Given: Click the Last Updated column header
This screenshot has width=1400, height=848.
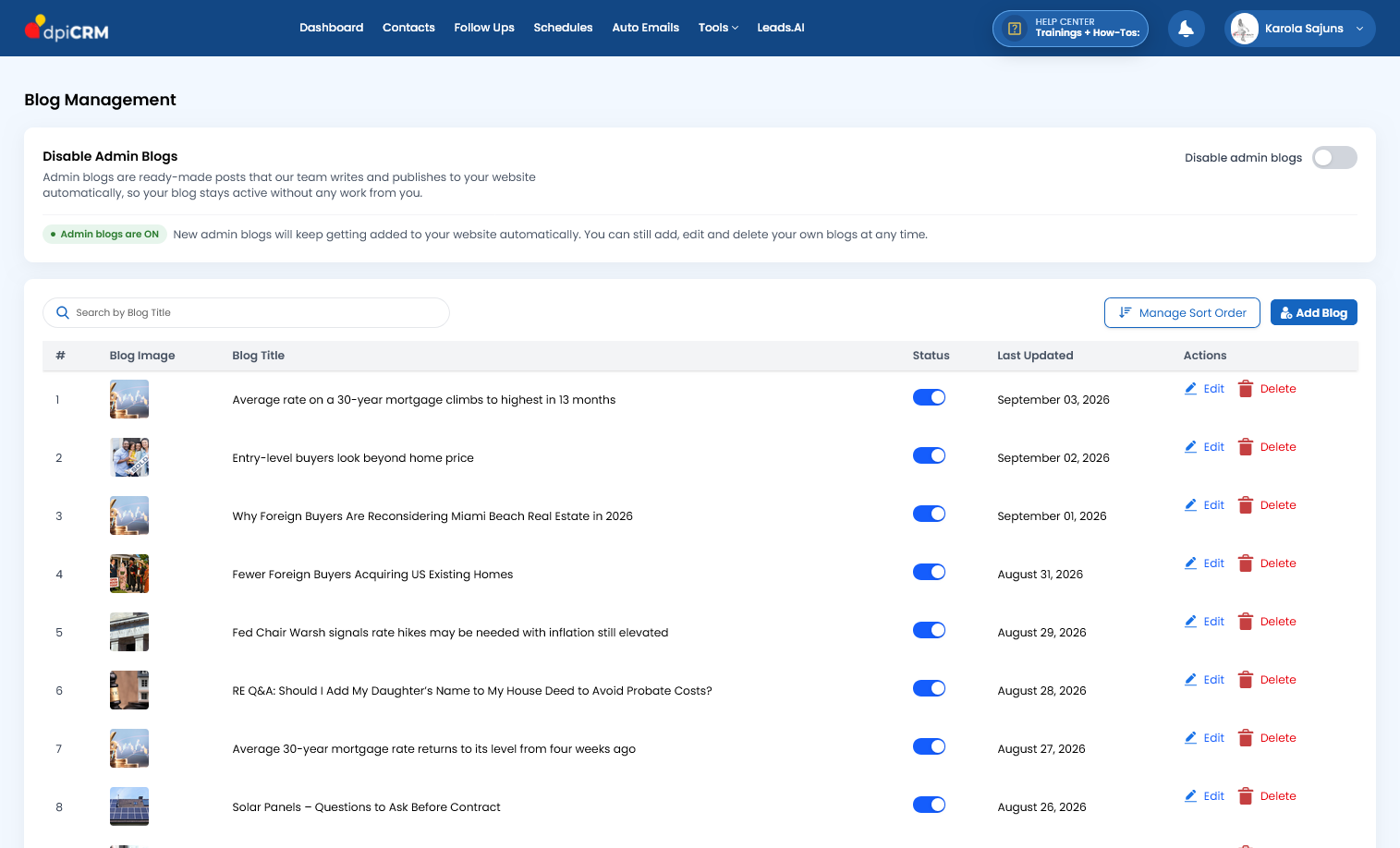Looking at the screenshot, I should (x=1035, y=356).
